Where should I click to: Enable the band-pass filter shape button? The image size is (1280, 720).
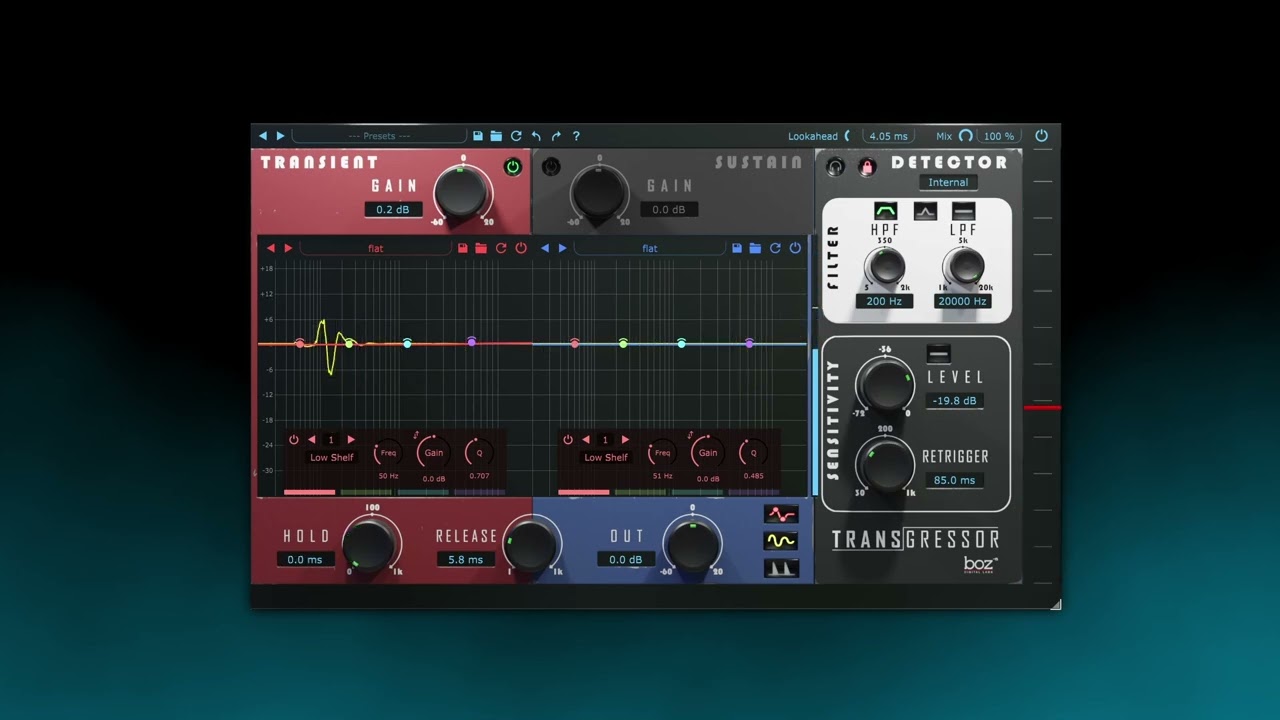tap(925, 211)
